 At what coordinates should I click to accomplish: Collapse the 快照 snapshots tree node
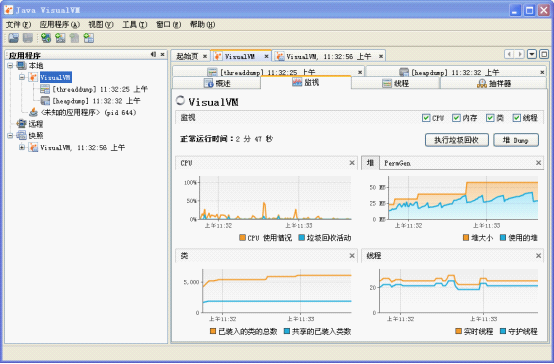[10, 135]
